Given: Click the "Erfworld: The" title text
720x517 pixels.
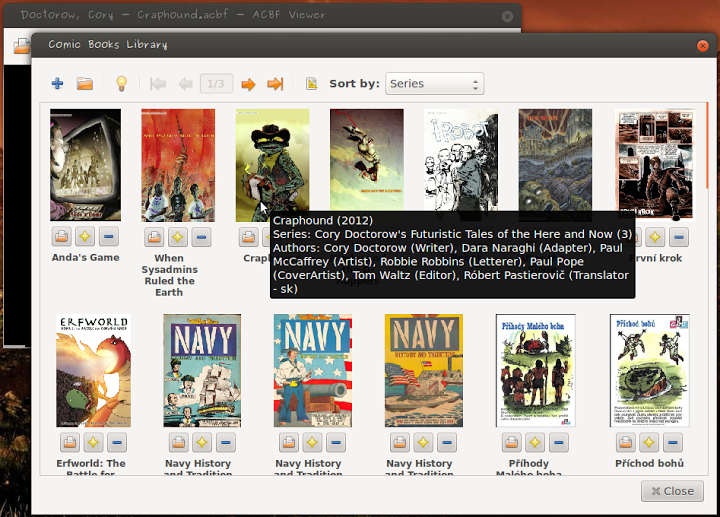Looking at the screenshot, I should pos(91,463).
